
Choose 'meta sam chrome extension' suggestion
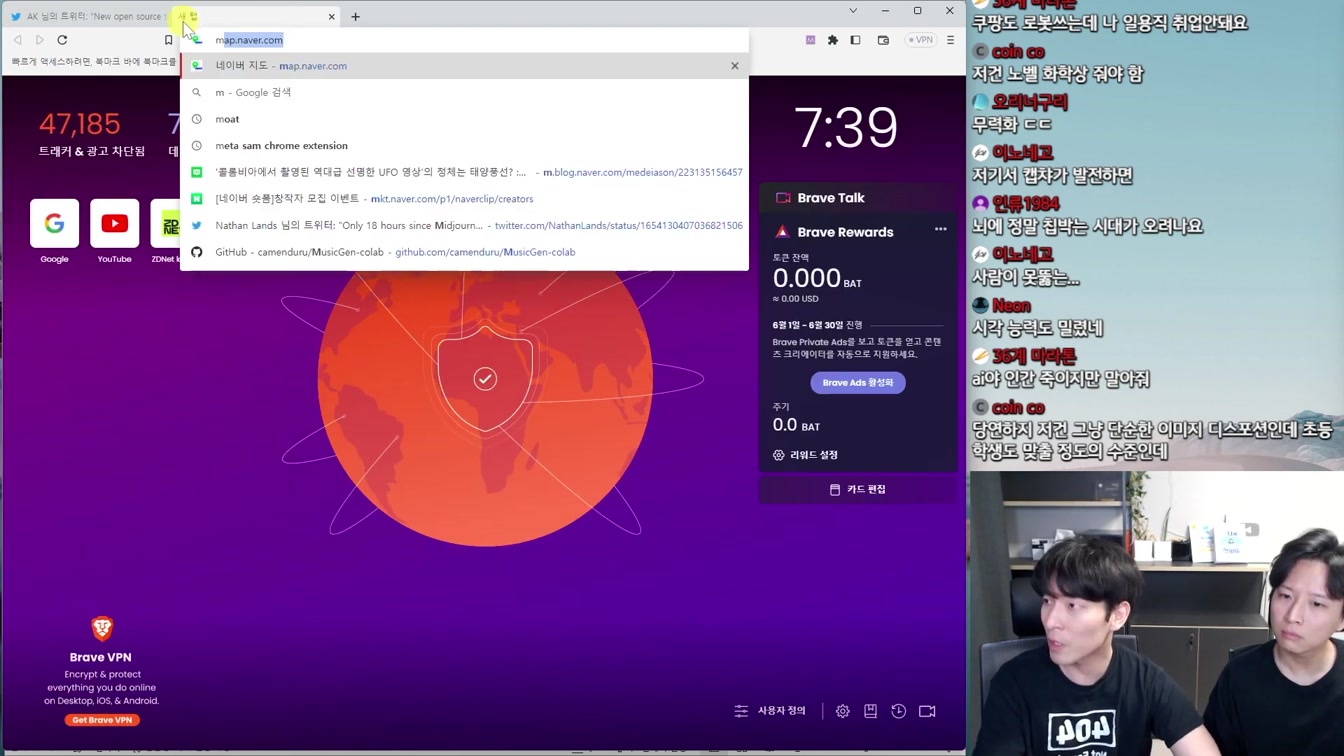[x=465, y=146]
